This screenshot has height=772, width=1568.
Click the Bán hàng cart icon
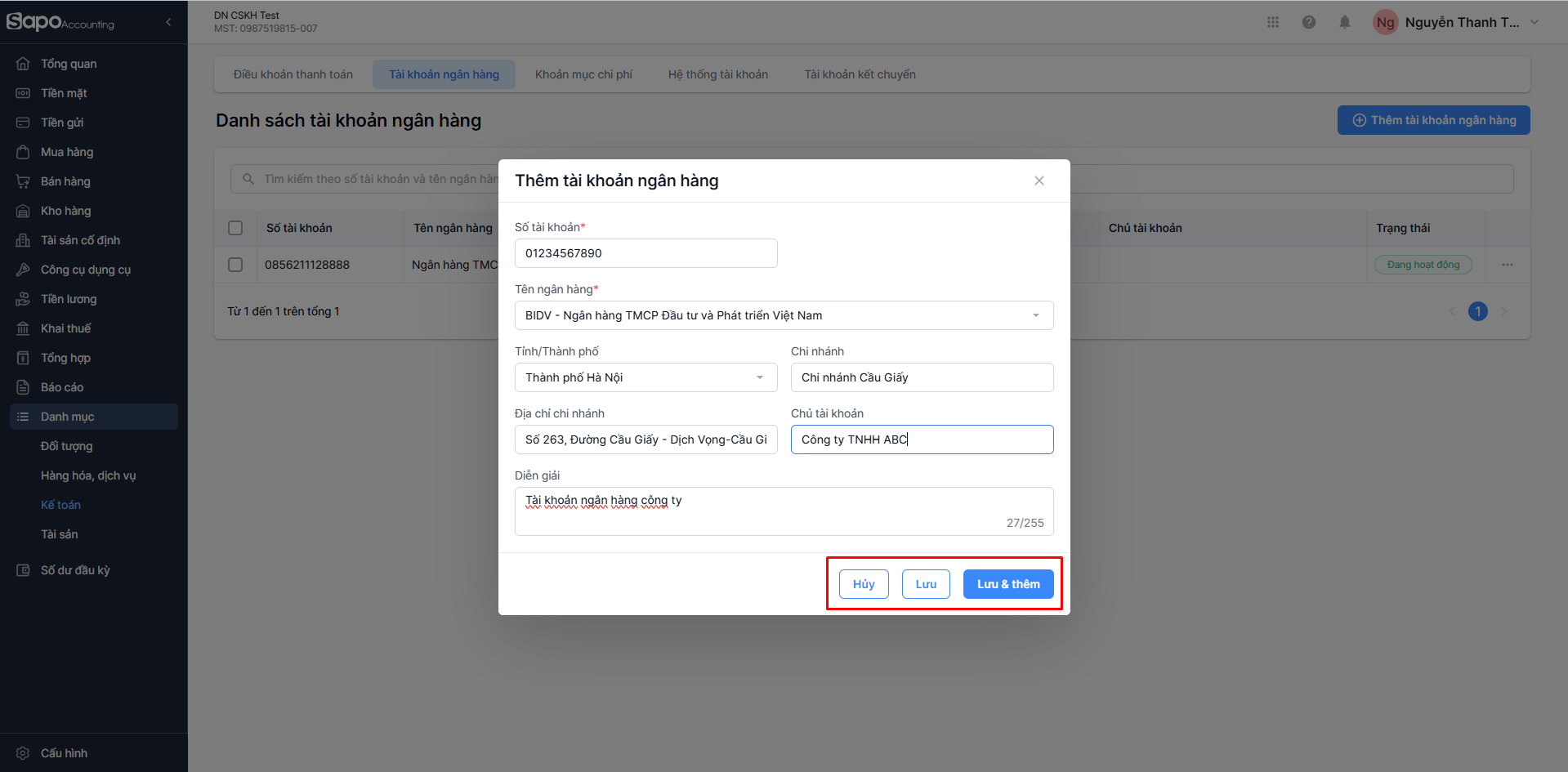click(x=23, y=181)
